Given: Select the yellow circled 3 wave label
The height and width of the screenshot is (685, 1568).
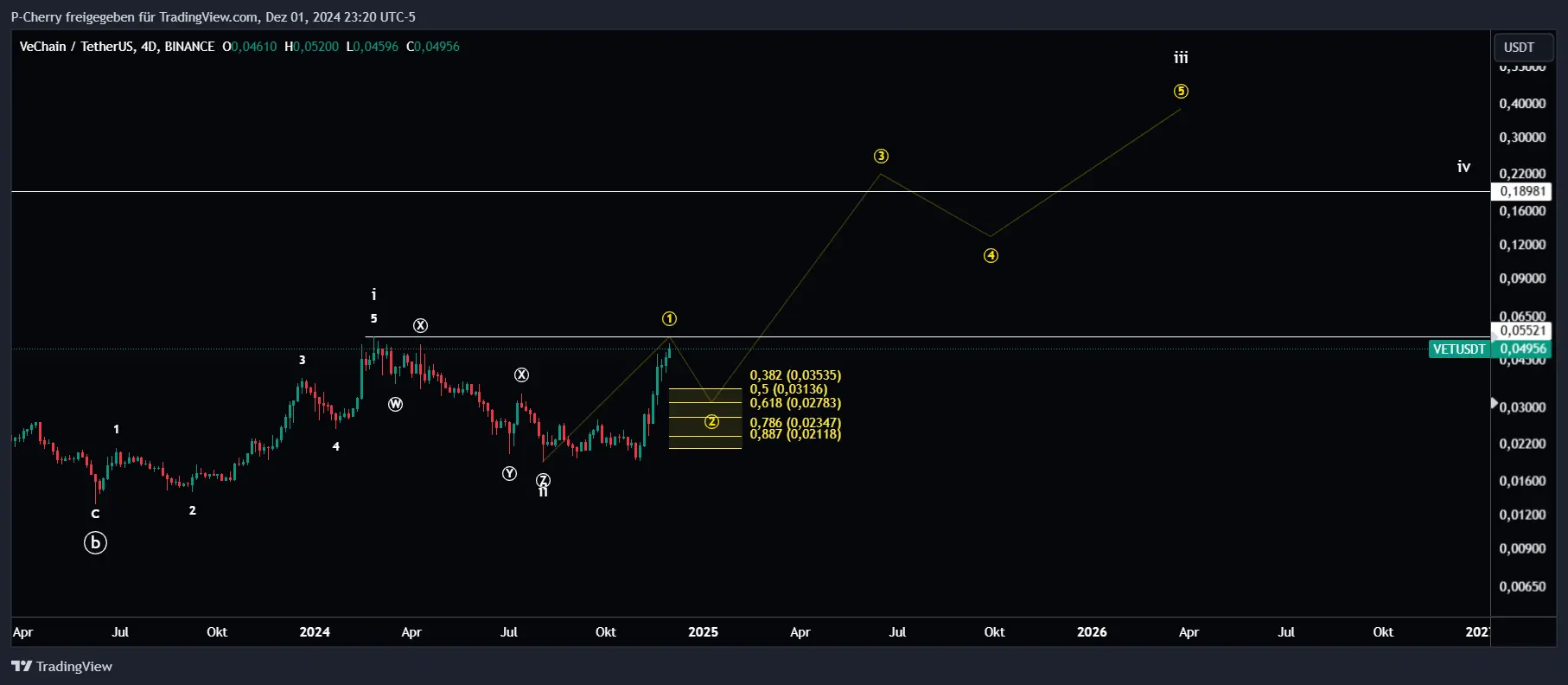Looking at the screenshot, I should [x=881, y=157].
